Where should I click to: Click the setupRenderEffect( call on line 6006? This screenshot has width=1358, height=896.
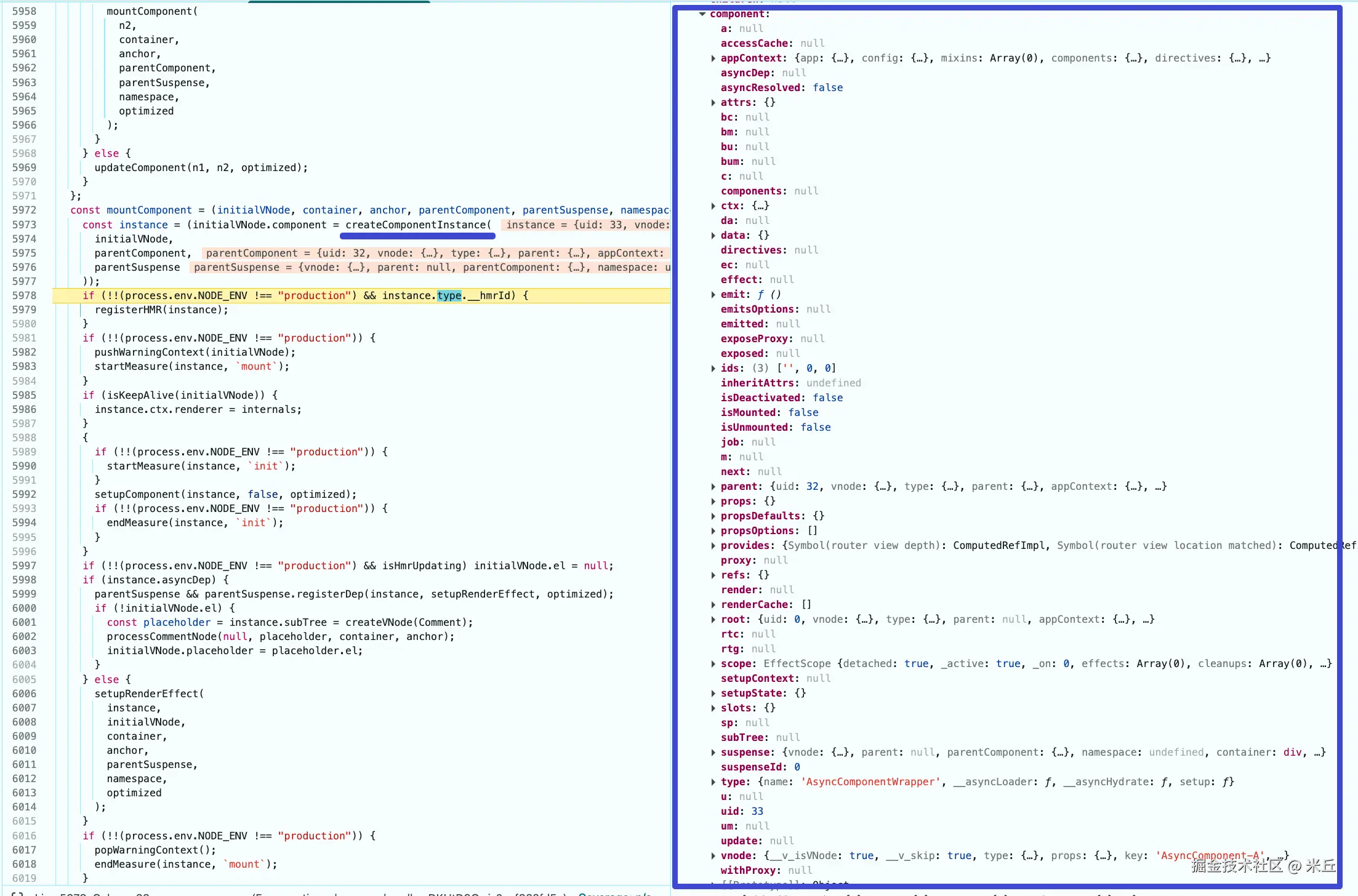149,694
